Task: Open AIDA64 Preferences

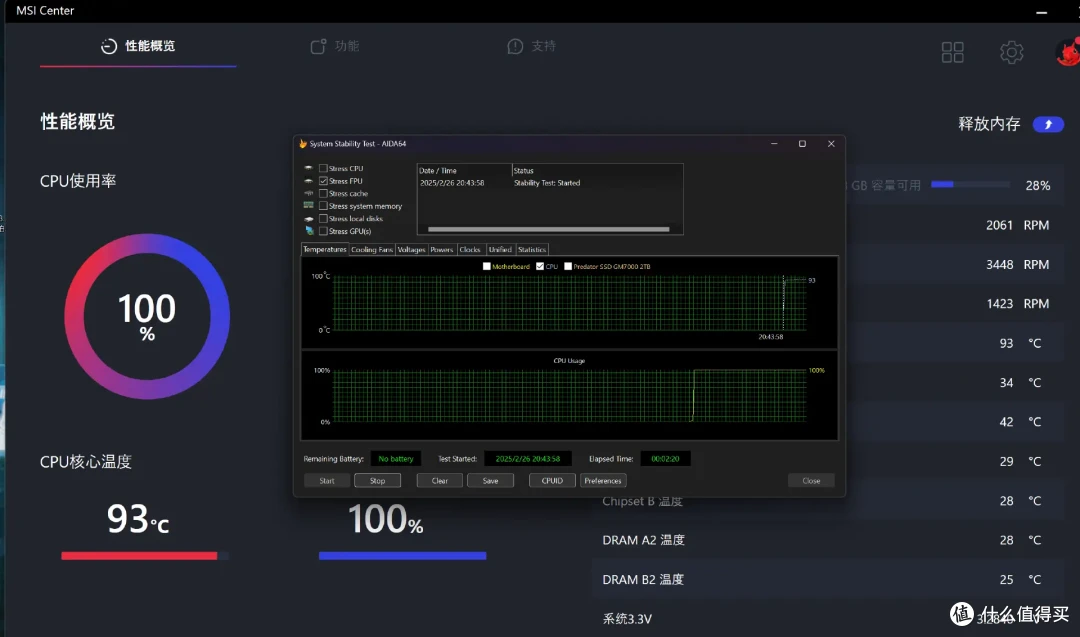Action: (603, 481)
